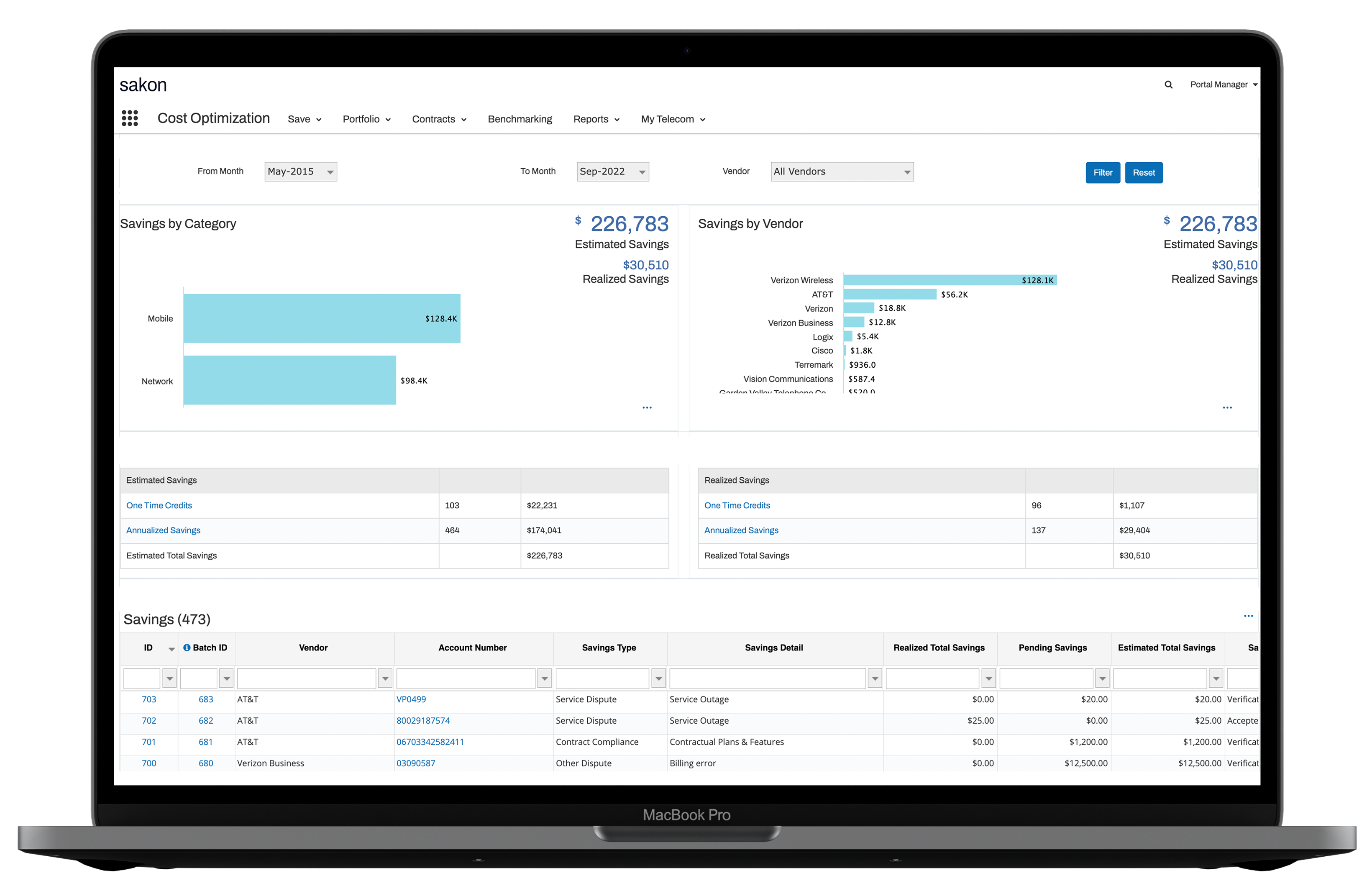This screenshot has width=1372, height=891.
Task: Open the Savings by Vendor chart ellipsis menu
Action: (x=1227, y=407)
